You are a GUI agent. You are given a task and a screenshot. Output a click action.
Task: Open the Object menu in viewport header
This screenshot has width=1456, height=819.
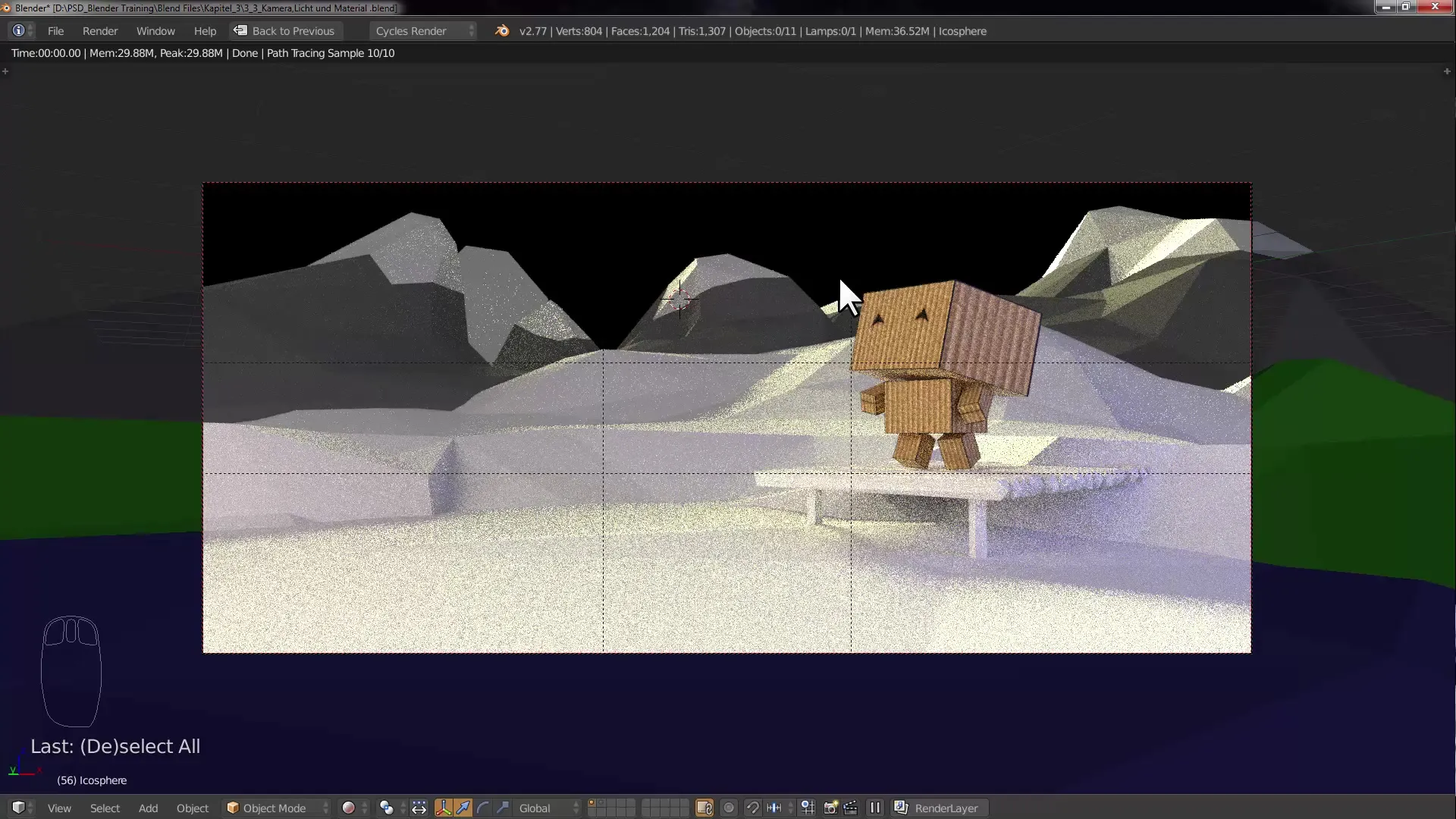pos(193,808)
